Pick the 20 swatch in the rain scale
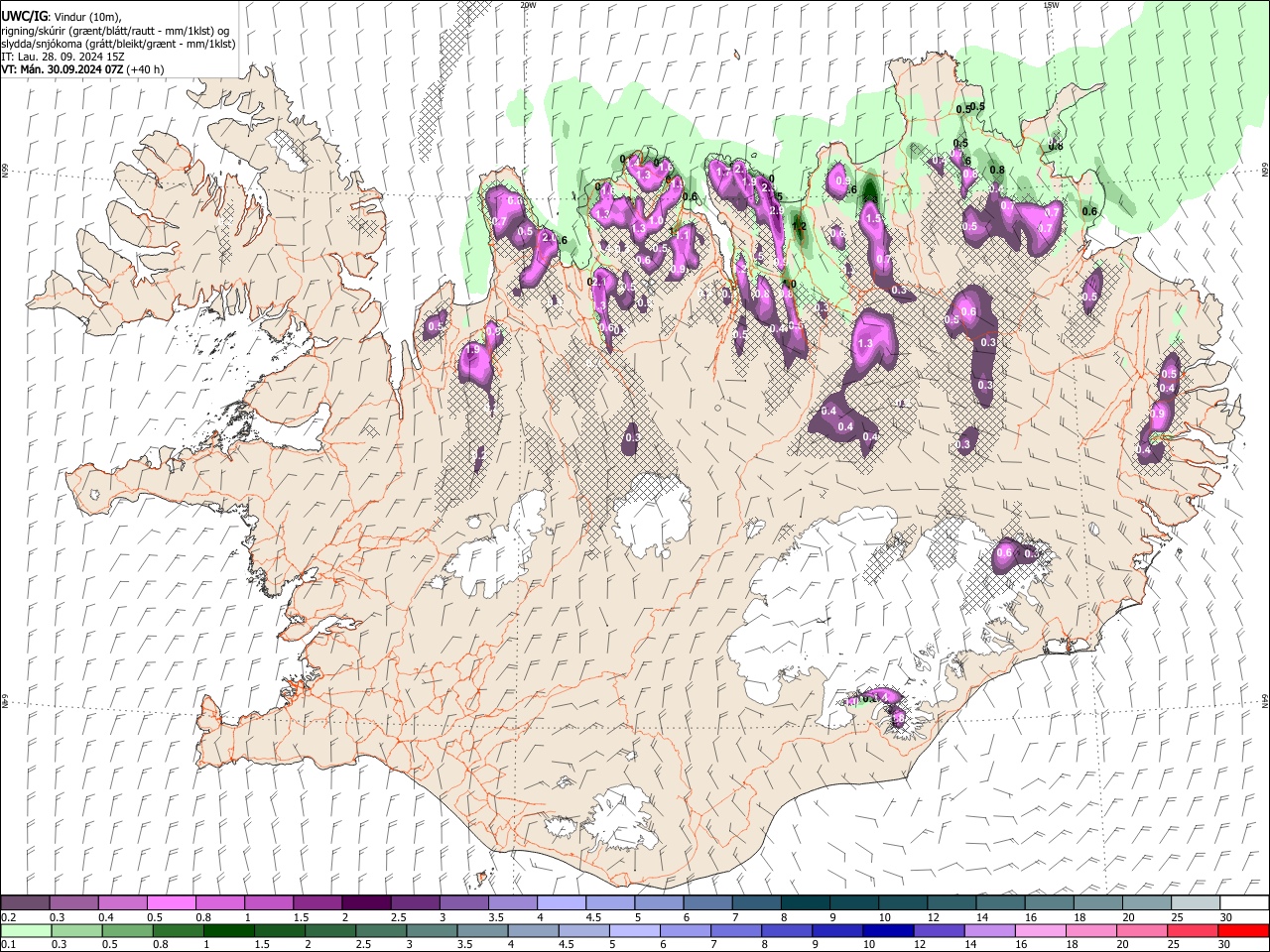This screenshot has width=1270, height=952. (1143, 930)
